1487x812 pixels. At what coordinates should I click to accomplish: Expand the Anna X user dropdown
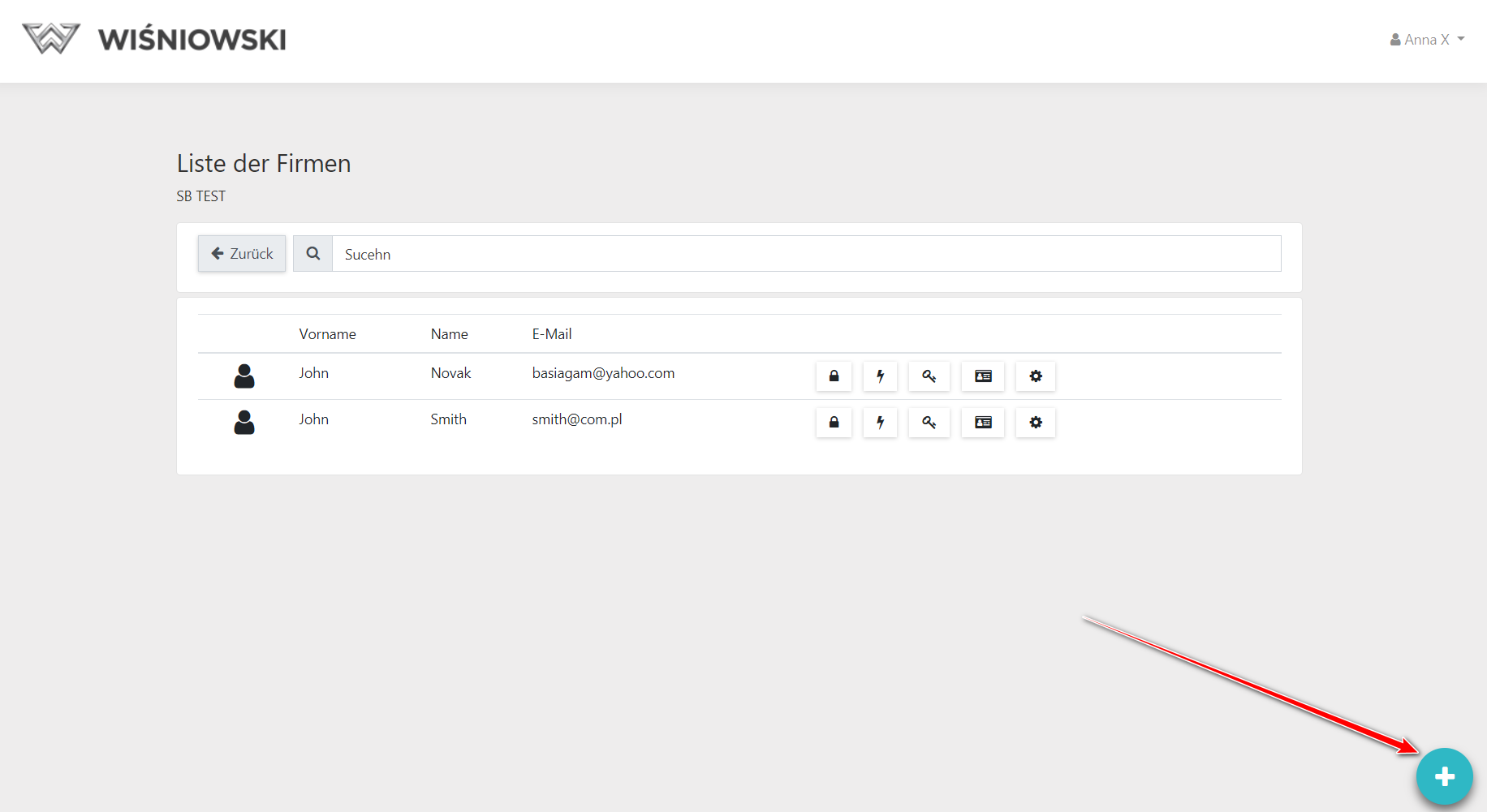tap(1428, 40)
